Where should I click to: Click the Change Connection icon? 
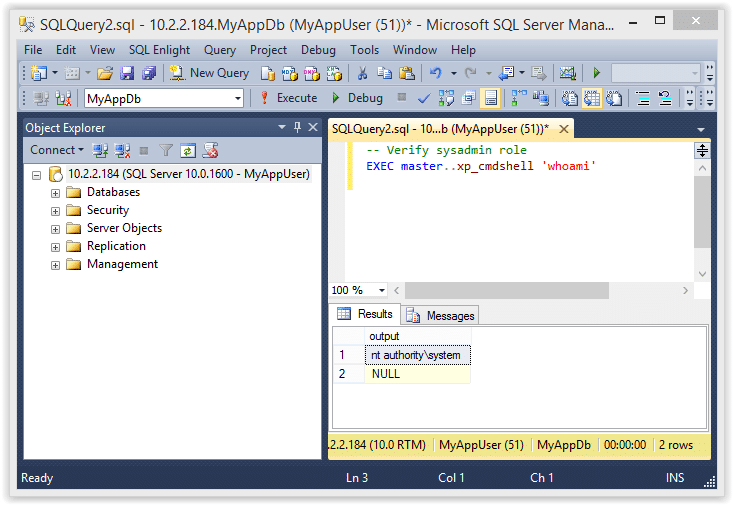click(x=63, y=98)
